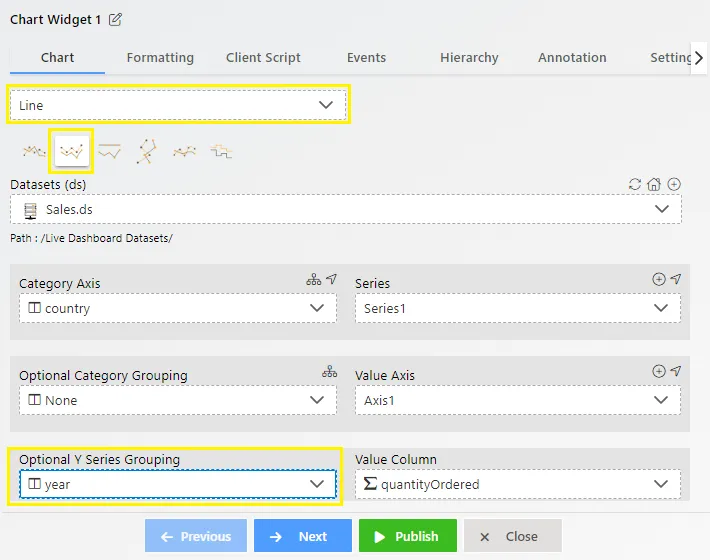The height and width of the screenshot is (560, 710).
Task: Open Optional Y Series Grouping year dropdown
Action: (178, 484)
